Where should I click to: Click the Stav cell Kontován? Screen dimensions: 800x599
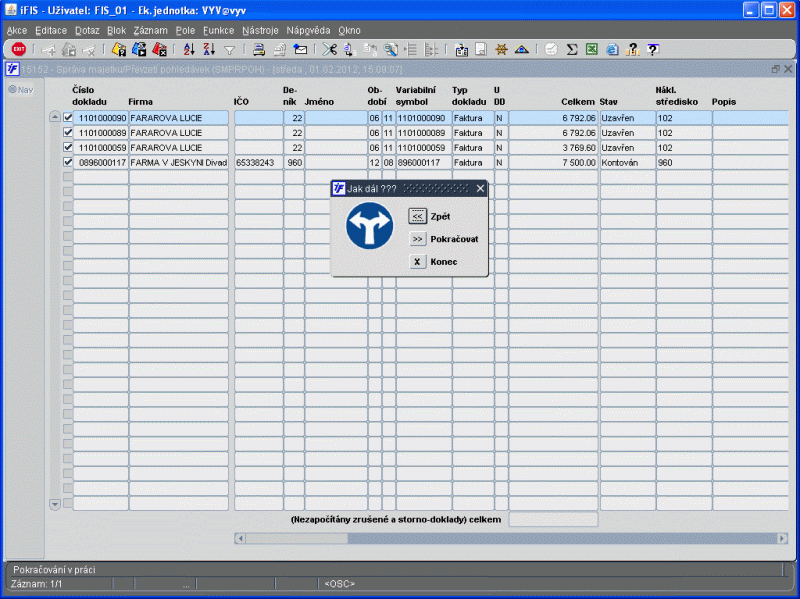pyautogui.click(x=628, y=162)
